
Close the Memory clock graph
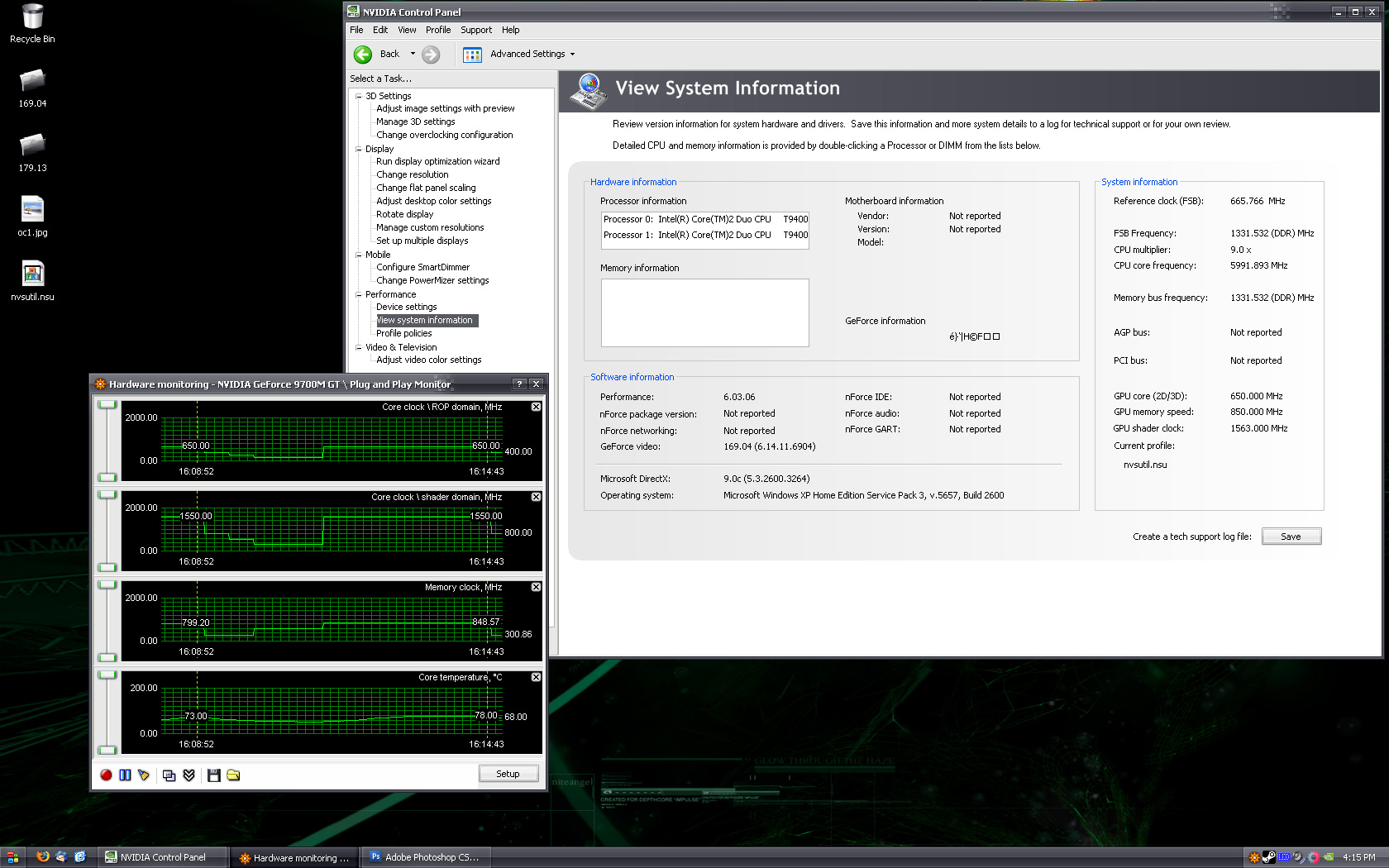pos(536,587)
